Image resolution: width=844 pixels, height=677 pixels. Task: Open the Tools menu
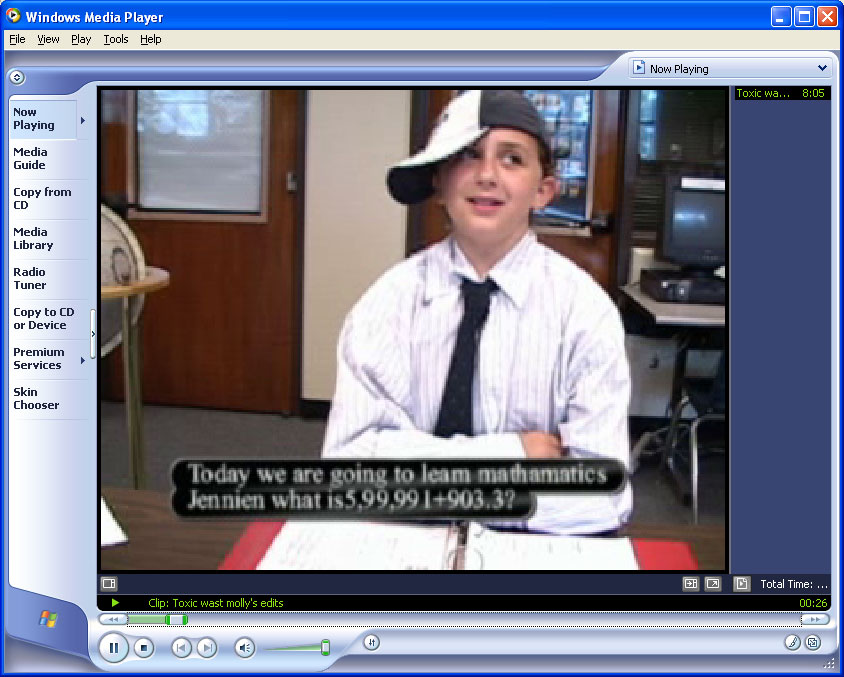[x=116, y=39]
